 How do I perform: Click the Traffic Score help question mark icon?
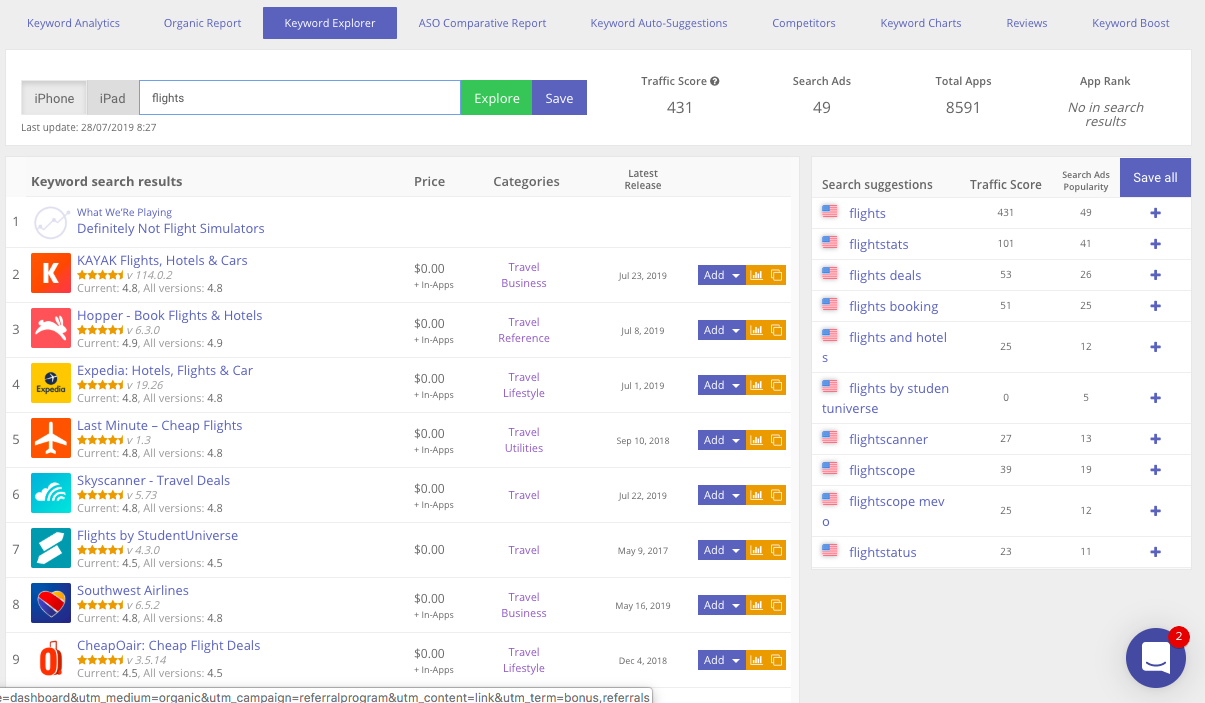715,81
